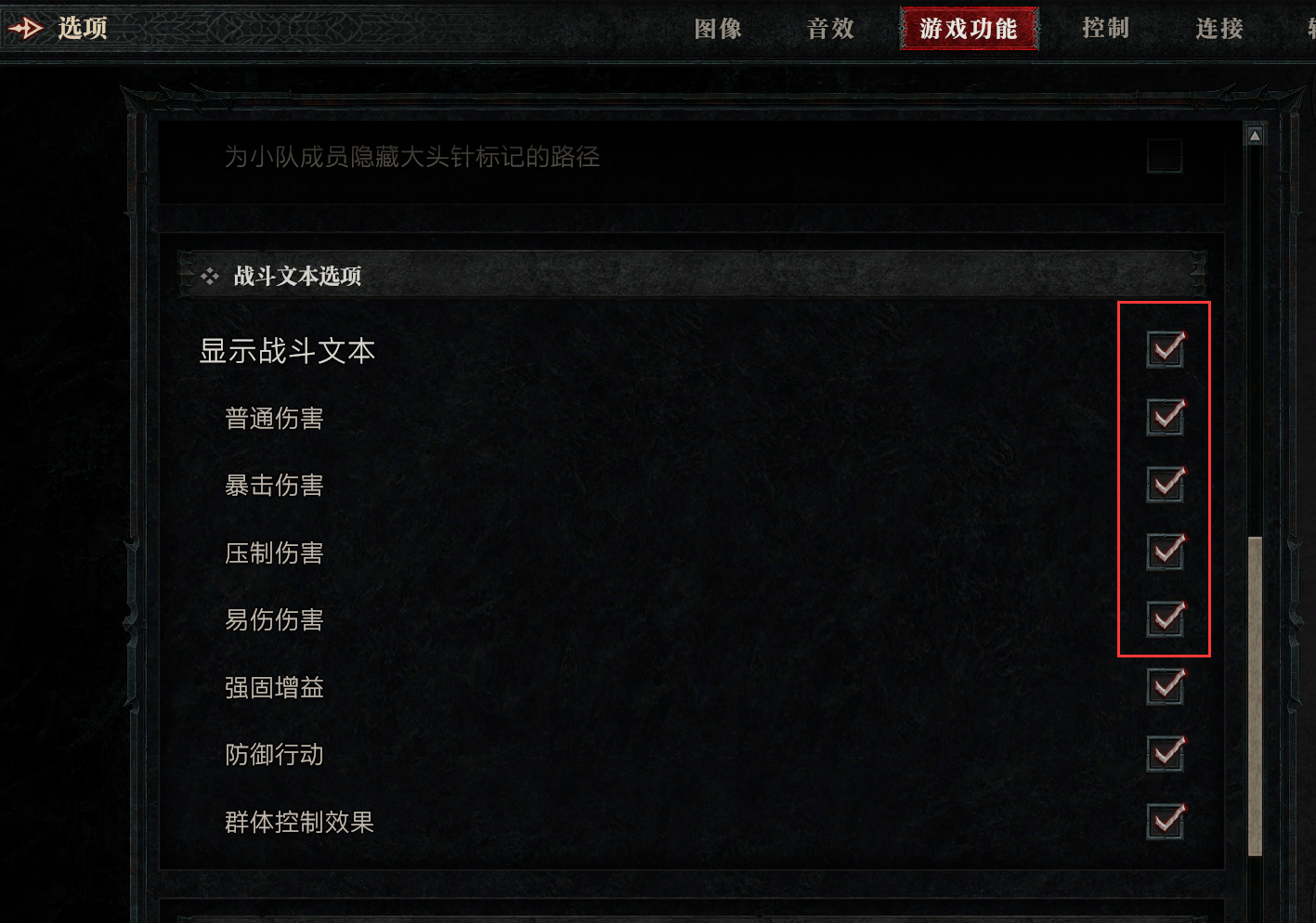The height and width of the screenshot is (923, 1316).
Task: Collapse the 战斗文本选项 section header
Action: 692,275
